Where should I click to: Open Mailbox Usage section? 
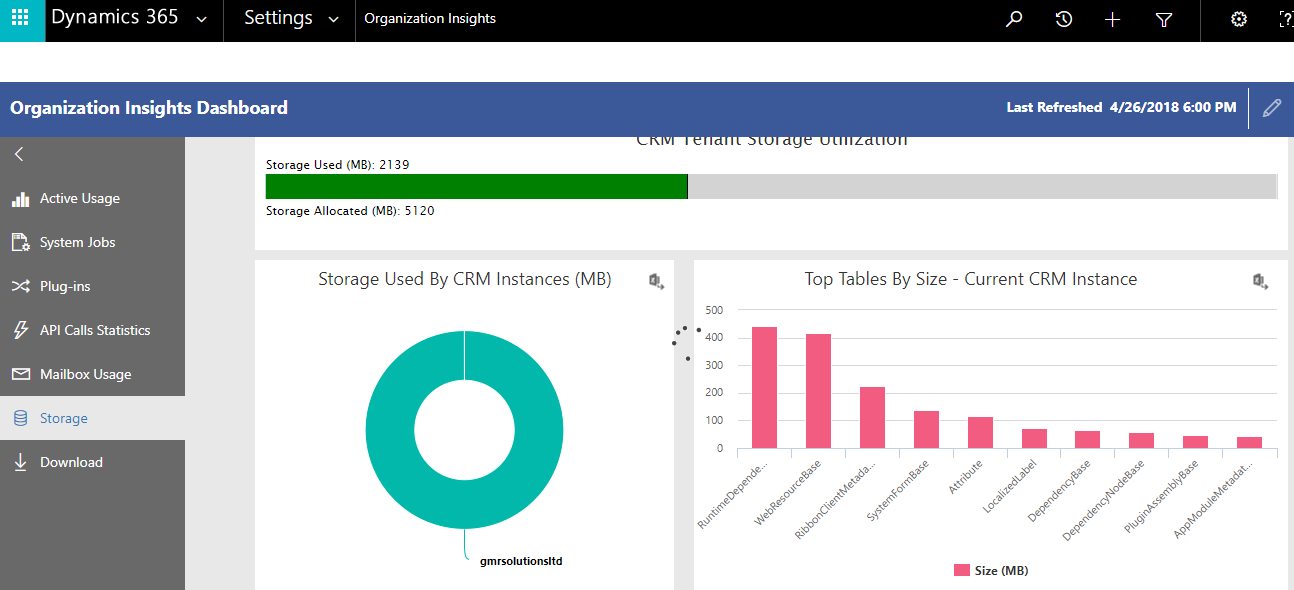(85, 374)
